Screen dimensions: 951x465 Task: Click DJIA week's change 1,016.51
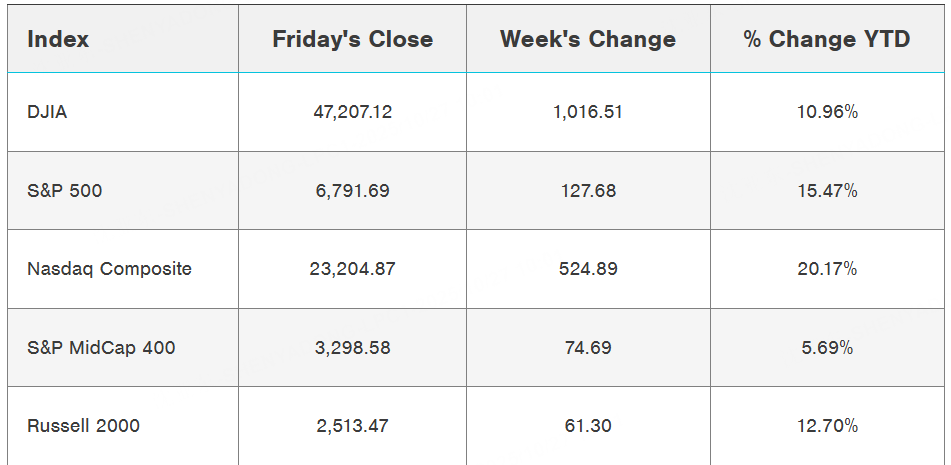click(588, 112)
